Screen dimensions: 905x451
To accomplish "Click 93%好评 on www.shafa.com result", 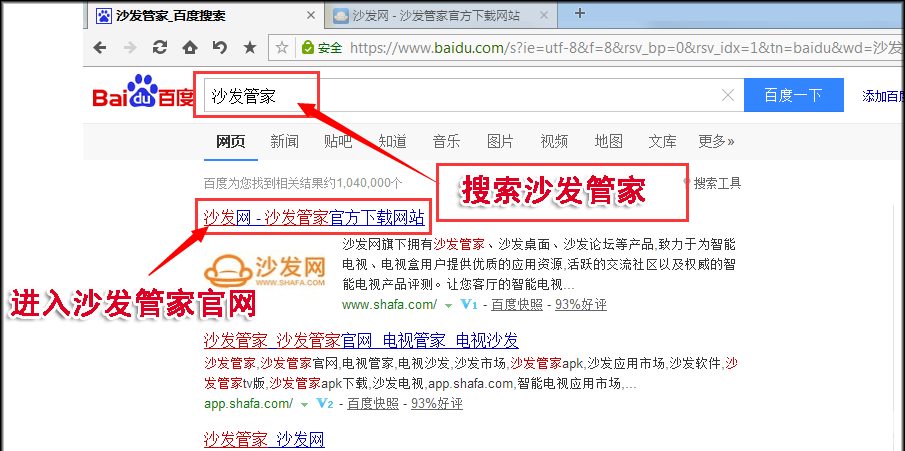I will pyautogui.click(x=581, y=304).
